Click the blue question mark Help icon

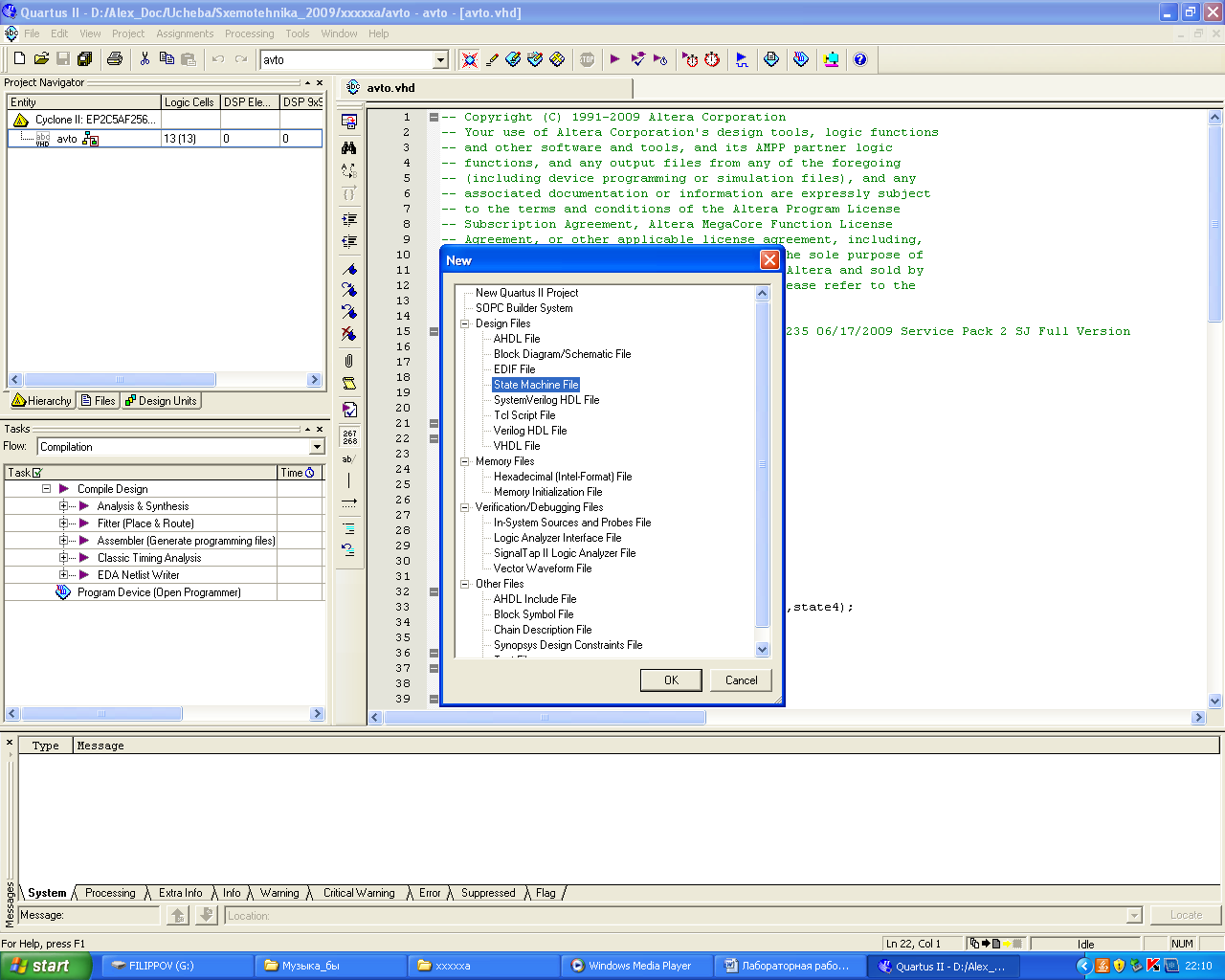click(860, 59)
